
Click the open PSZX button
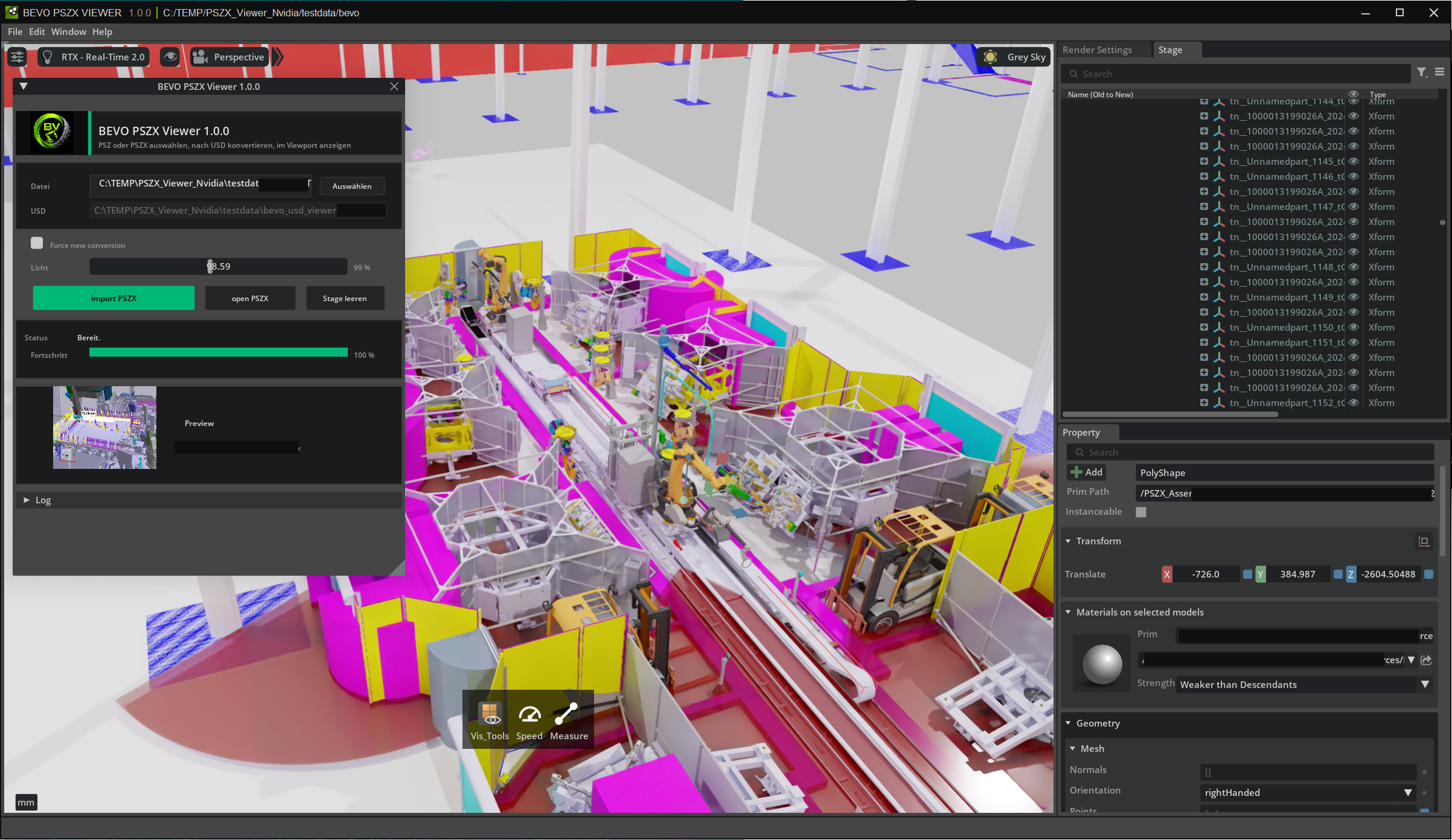250,299
